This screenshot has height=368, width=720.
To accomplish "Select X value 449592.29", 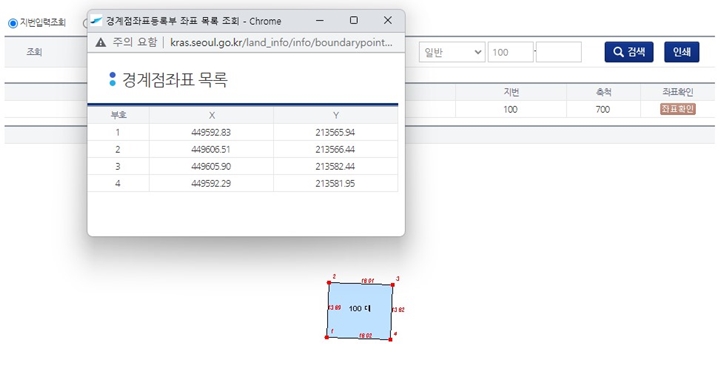I will tap(211, 183).
